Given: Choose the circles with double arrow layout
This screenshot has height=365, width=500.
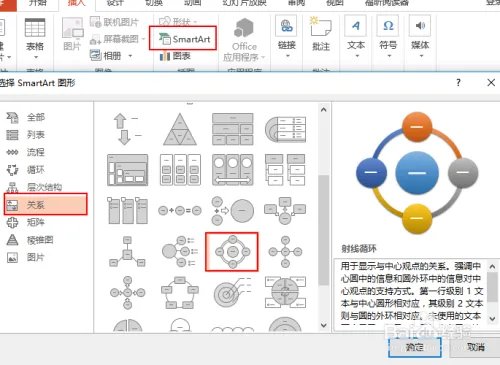Looking at the screenshot, I should pyautogui.click(x=232, y=170).
